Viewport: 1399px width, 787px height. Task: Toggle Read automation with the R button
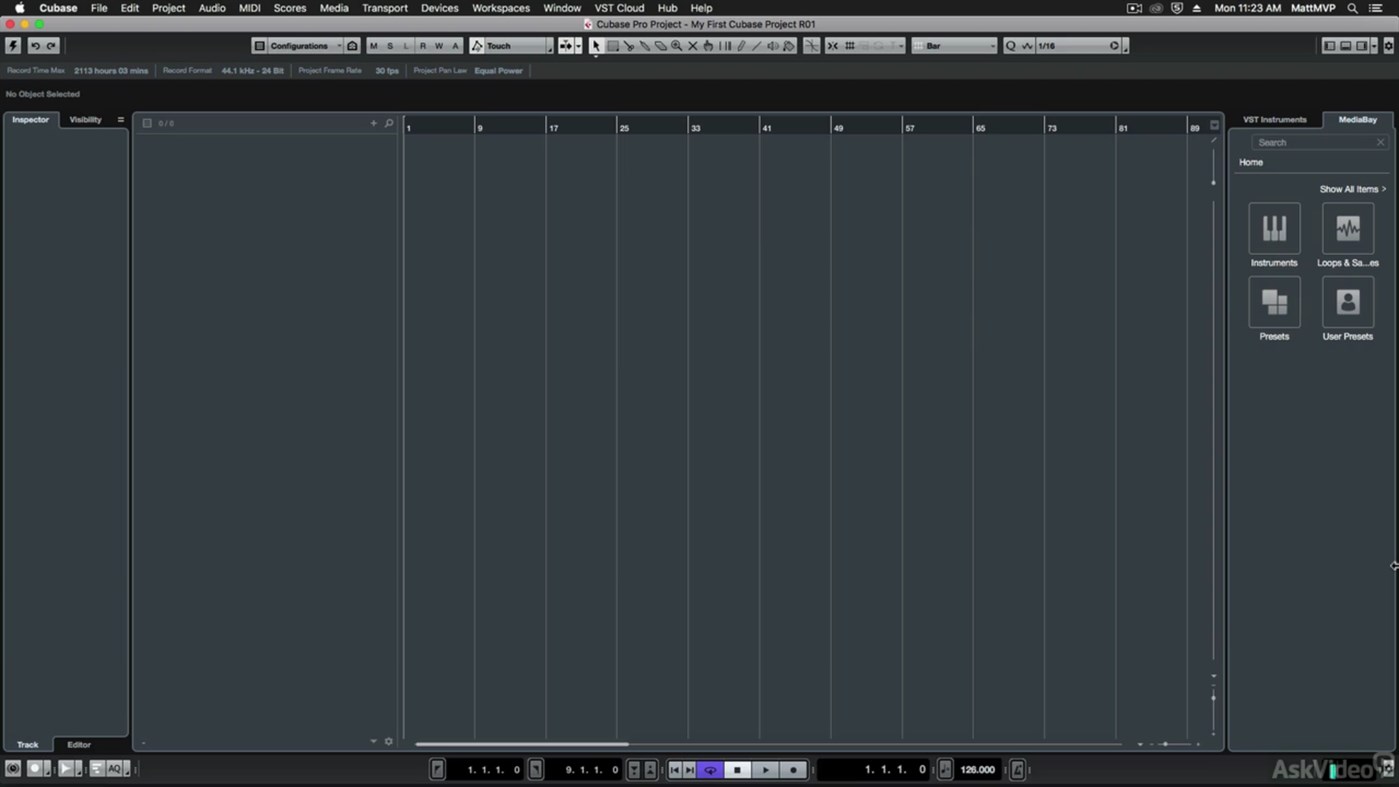(422, 45)
